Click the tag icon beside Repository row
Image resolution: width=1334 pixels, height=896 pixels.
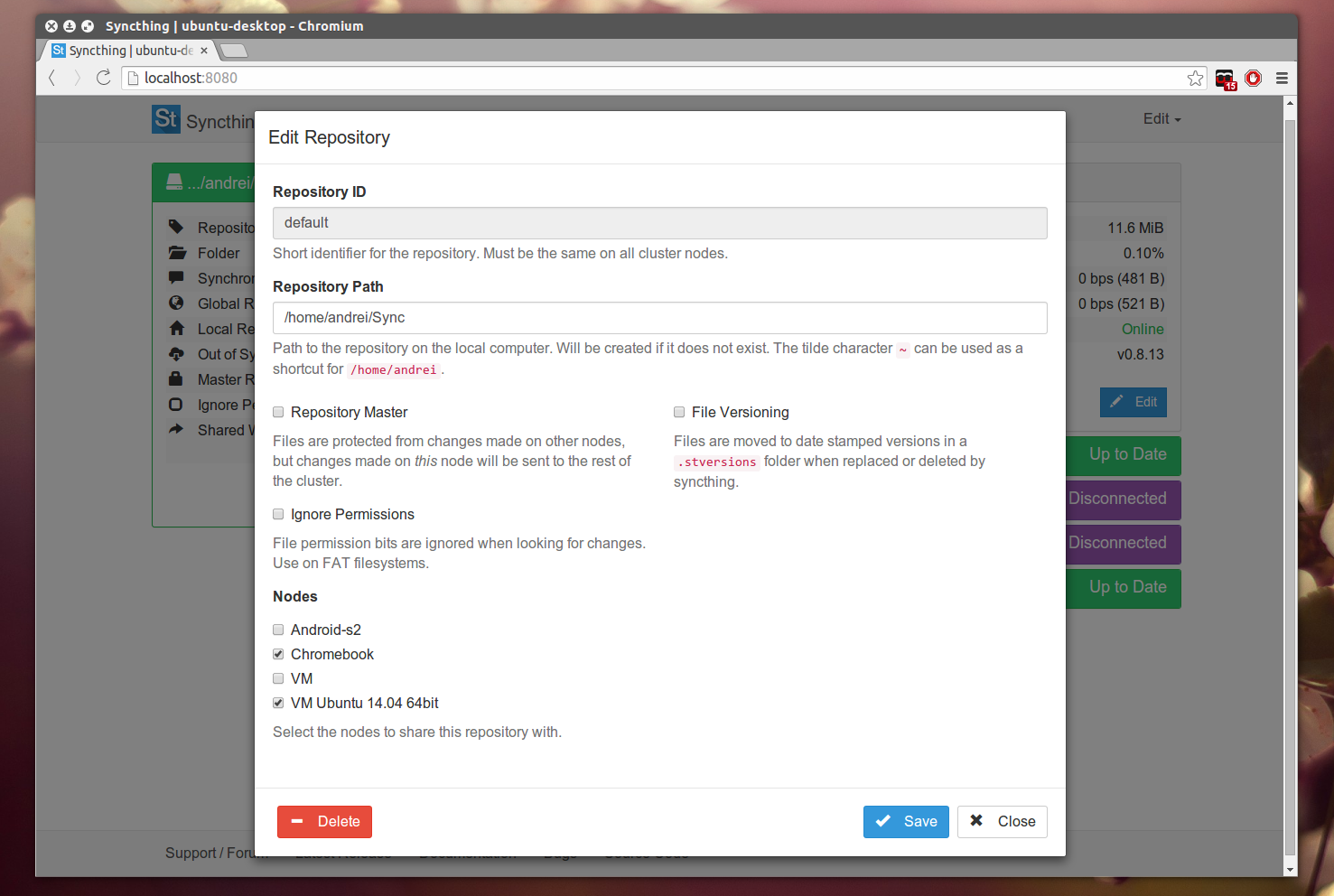point(176,227)
